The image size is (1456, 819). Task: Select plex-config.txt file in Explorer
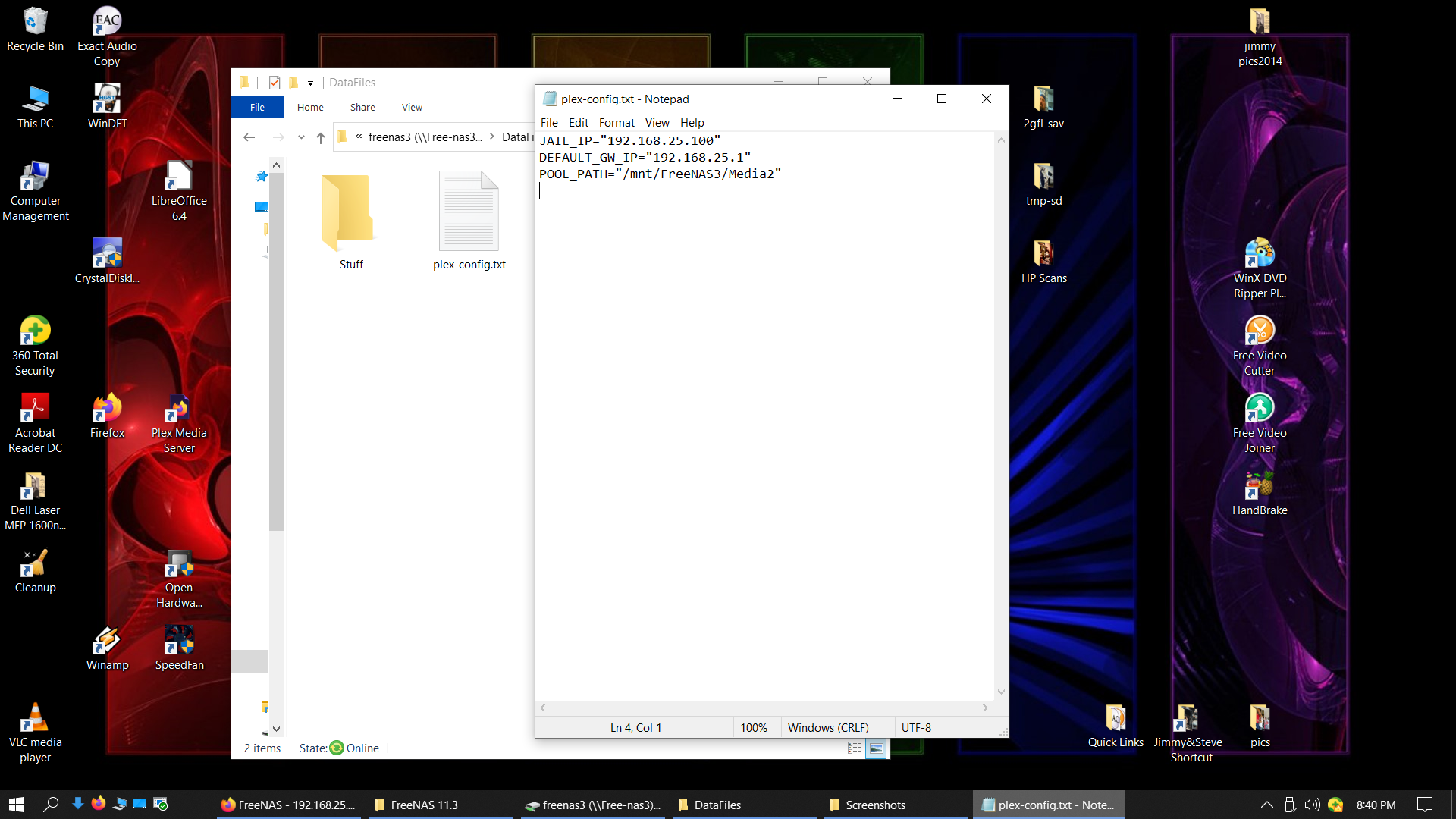point(469,221)
